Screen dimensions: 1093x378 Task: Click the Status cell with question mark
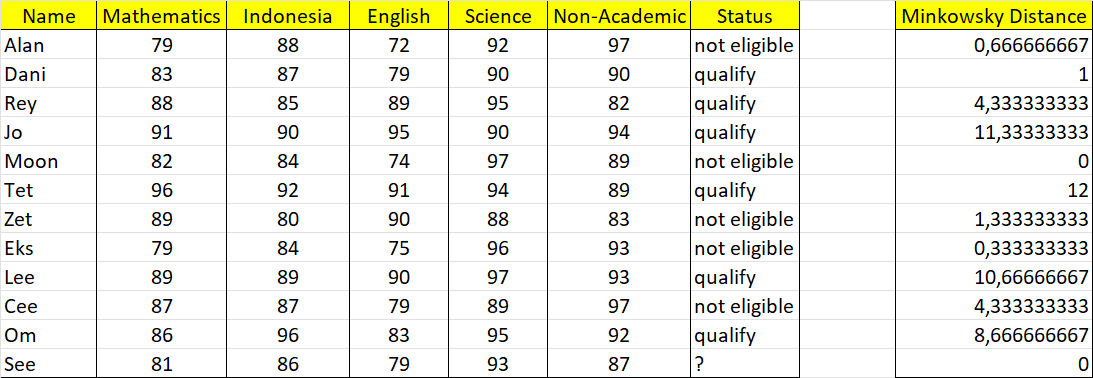pos(744,363)
